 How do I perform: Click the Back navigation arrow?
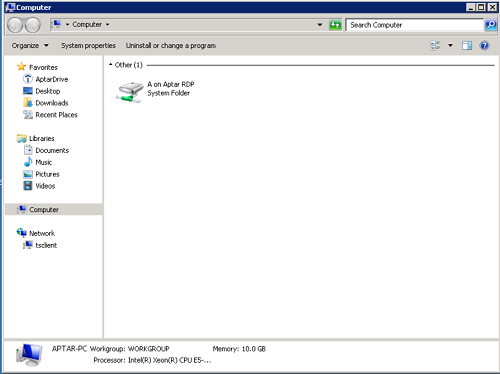pyautogui.click(x=15, y=25)
